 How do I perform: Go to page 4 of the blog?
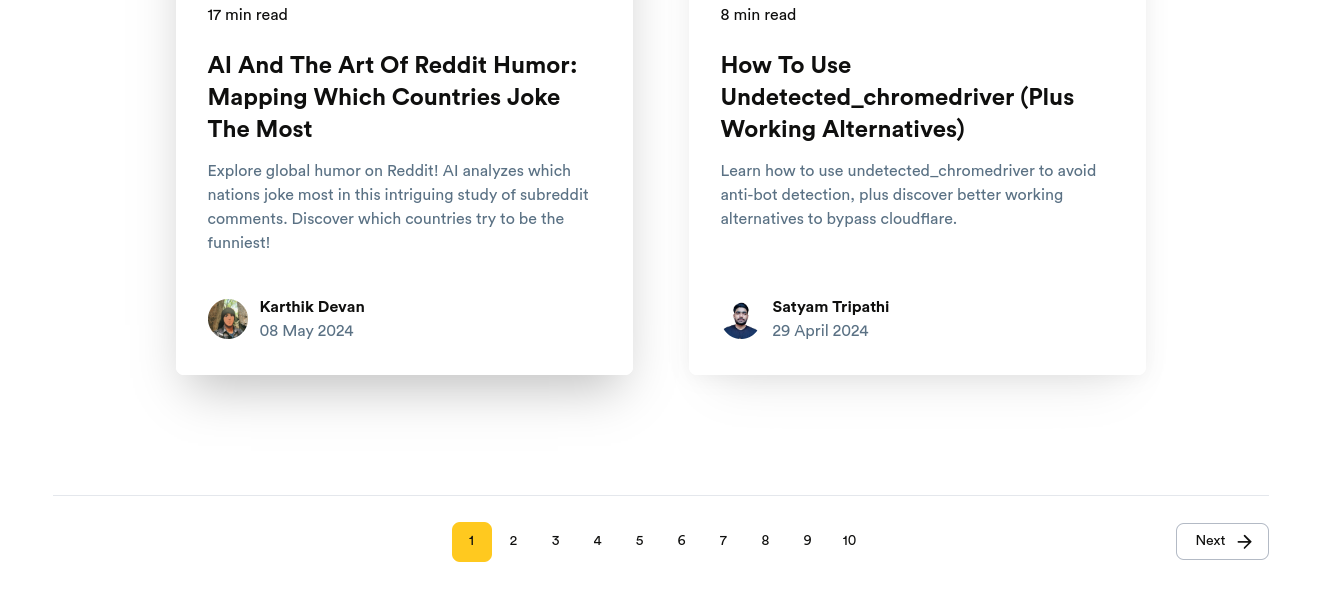[x=597, y=541]
